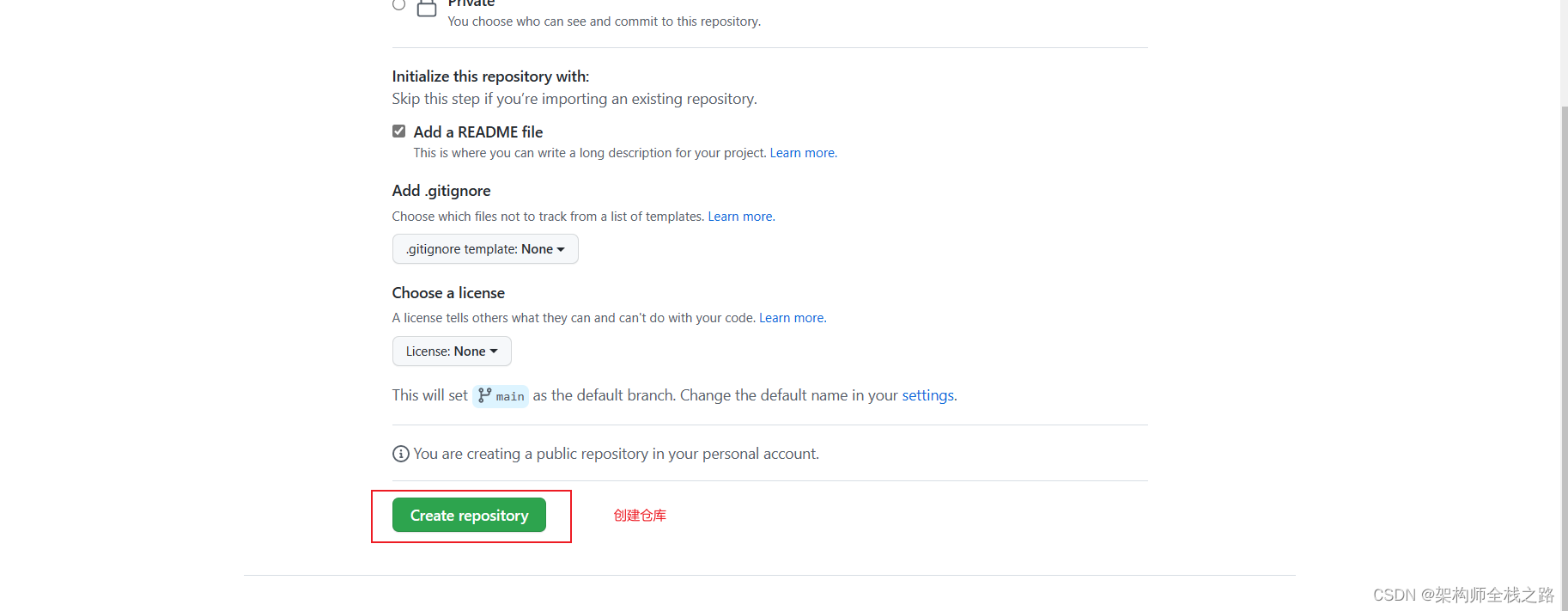Click the git branch icon near main
The height and width of the screenshot is (611, 1568).
click(x=485, y=395)
